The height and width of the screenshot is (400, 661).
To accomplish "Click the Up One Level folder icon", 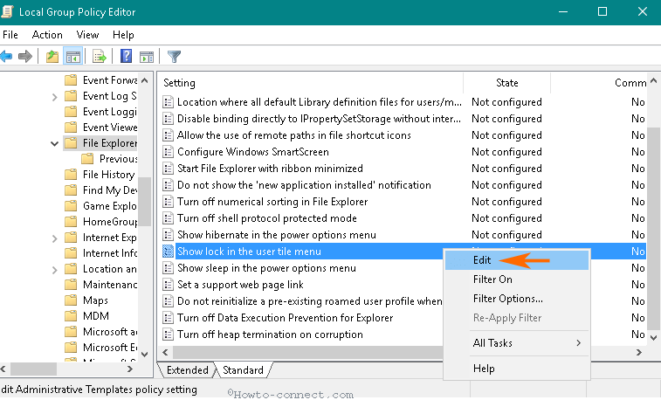I will [52, 56].
